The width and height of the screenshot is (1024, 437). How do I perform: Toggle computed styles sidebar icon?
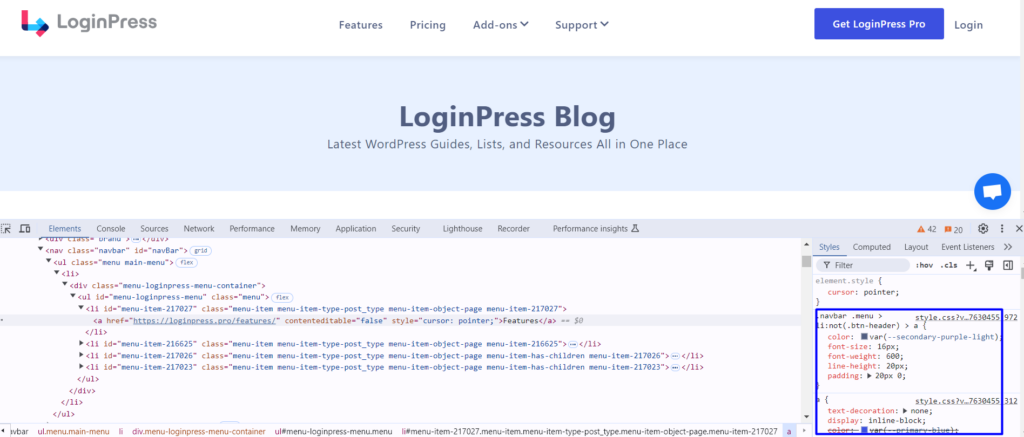pyautogui.click(x=1008, y=265)
